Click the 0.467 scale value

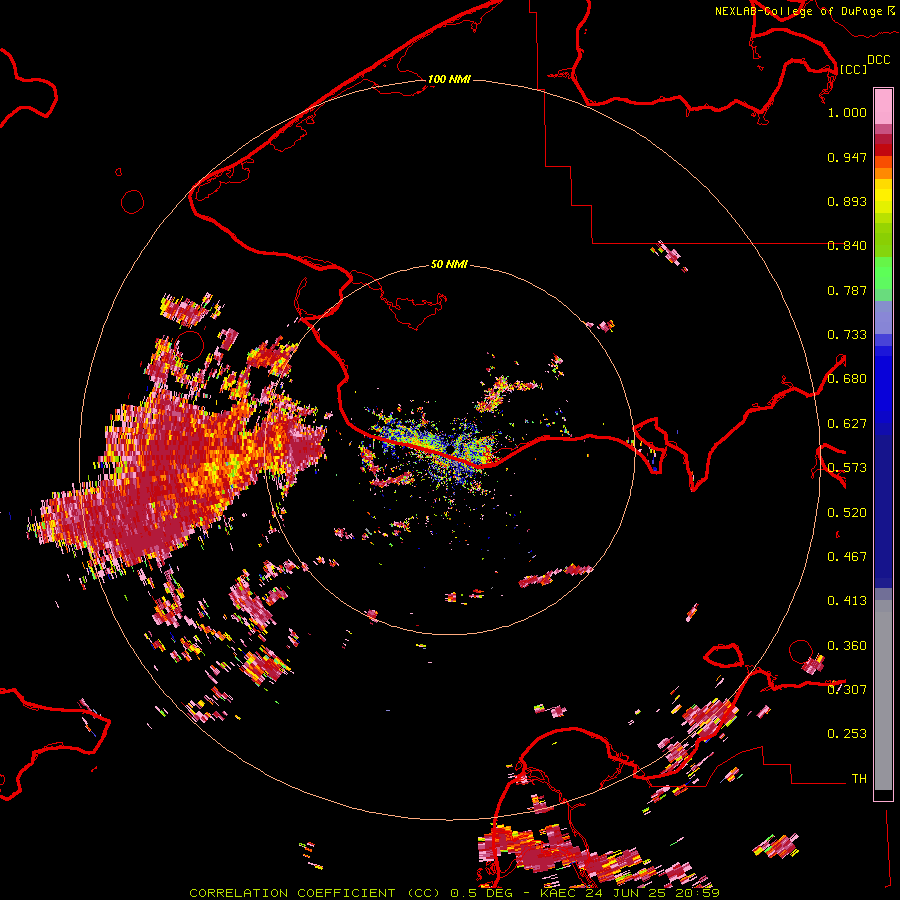(847, 557)
